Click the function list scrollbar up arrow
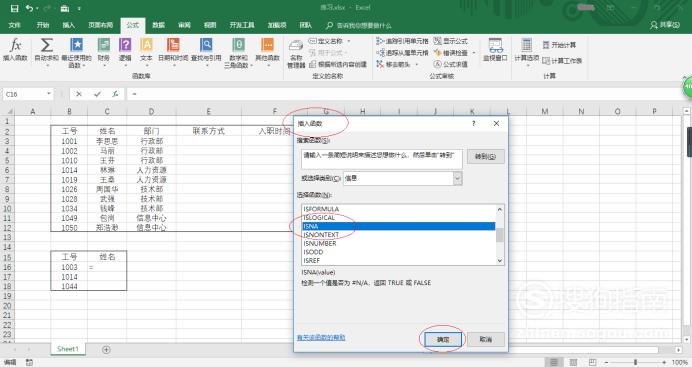This screenshot has width=692, height=367. click(x=500, y=210)
